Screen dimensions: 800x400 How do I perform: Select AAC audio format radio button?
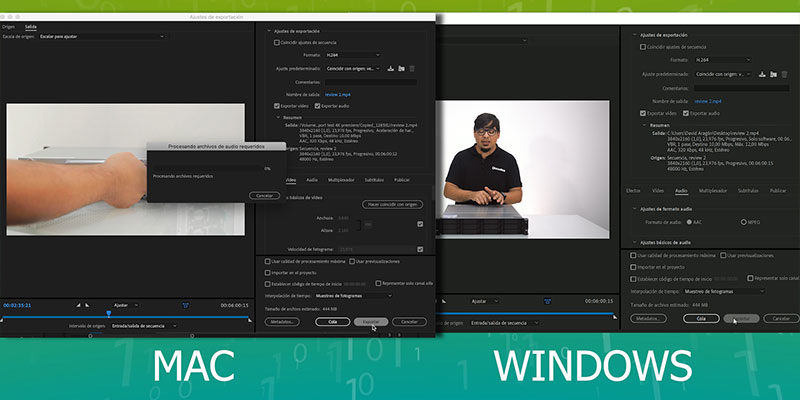tap(689, 222)
